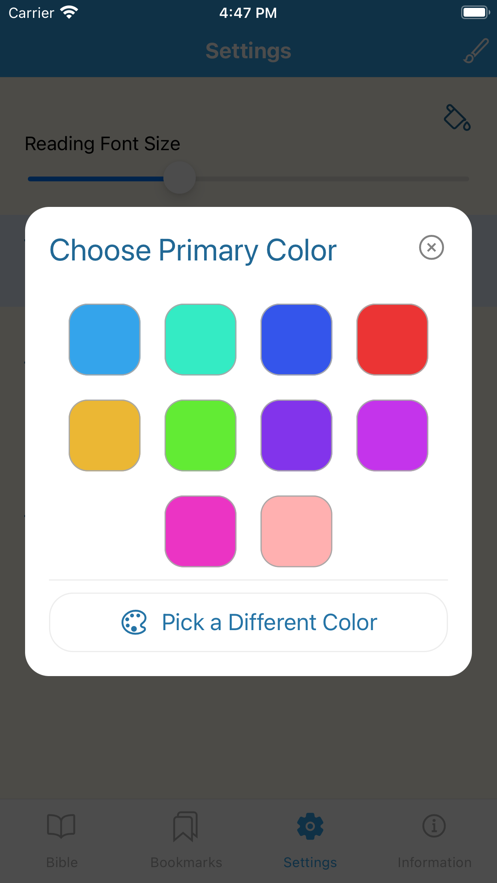Select the red color swatch
The image size is (497, 883).
pyautogui.click(x=392, y=340)
